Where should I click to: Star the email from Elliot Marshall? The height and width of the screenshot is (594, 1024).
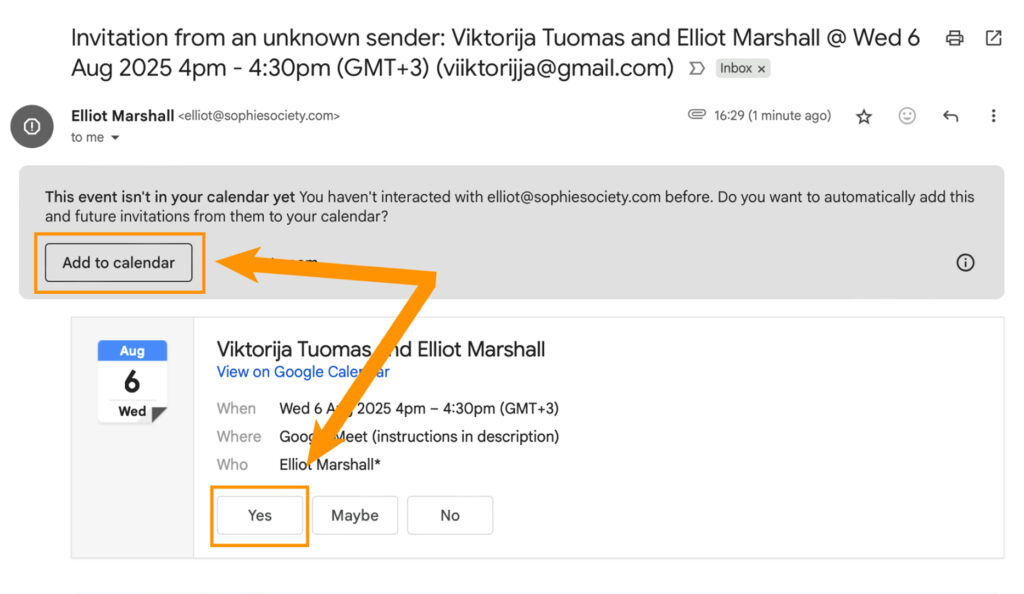point(864,116)
